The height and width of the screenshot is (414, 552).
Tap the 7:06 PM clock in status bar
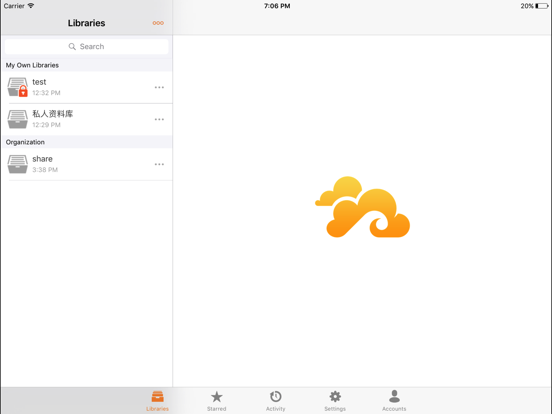(x=277, y=6)
